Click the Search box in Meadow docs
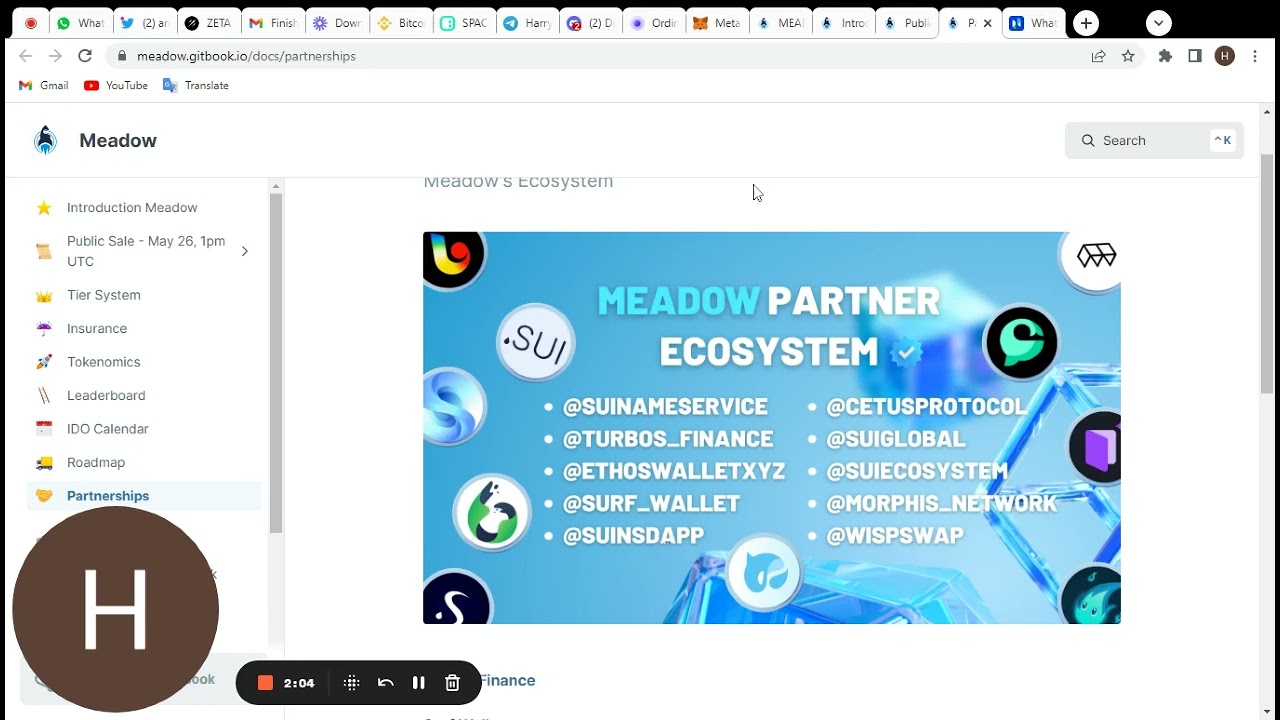The width and height of the screenshot is (1280, 720). 1154,140
